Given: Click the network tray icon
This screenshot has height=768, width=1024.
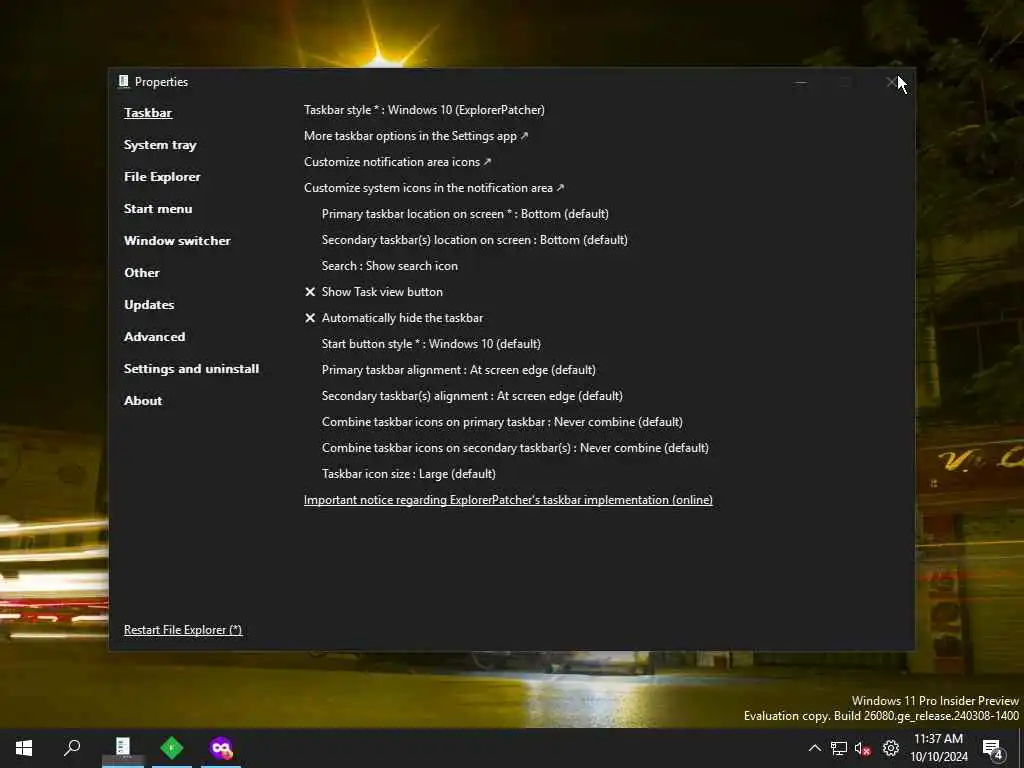Looking at the screenshot, I should tap(839, 748).
